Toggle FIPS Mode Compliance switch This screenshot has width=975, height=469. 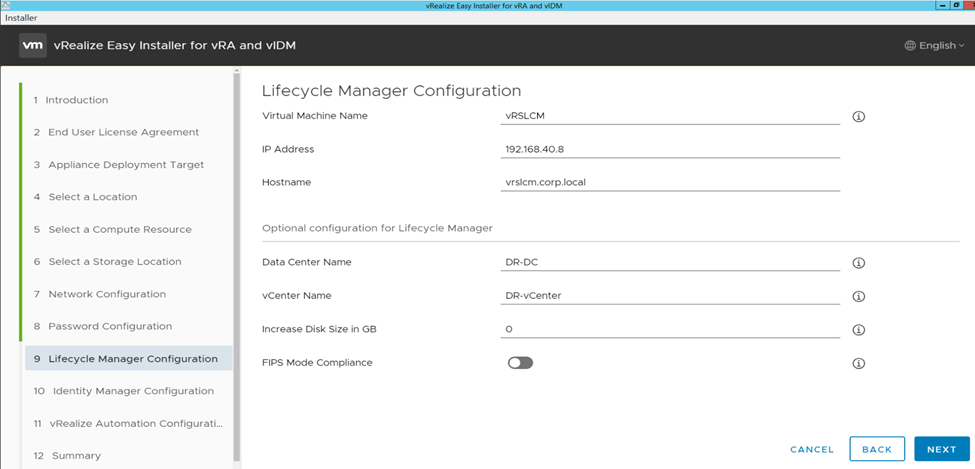pos(520,363)
